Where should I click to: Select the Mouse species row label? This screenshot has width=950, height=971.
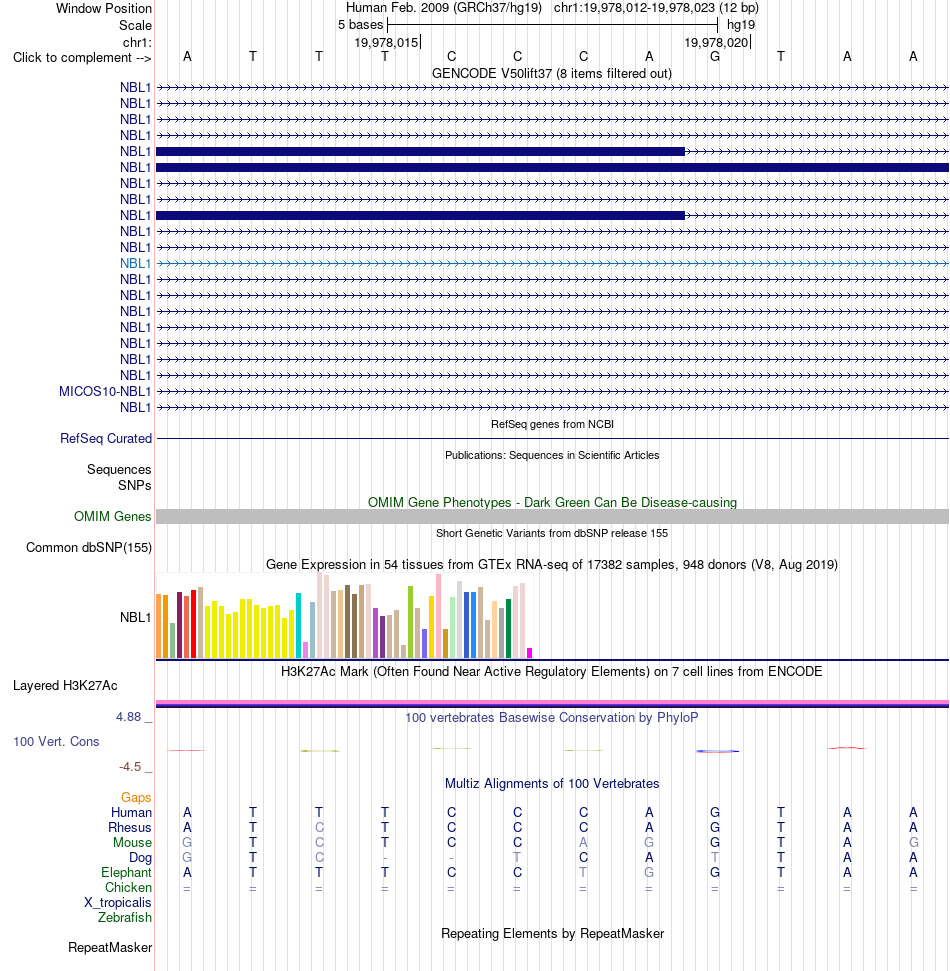(132, 842)
